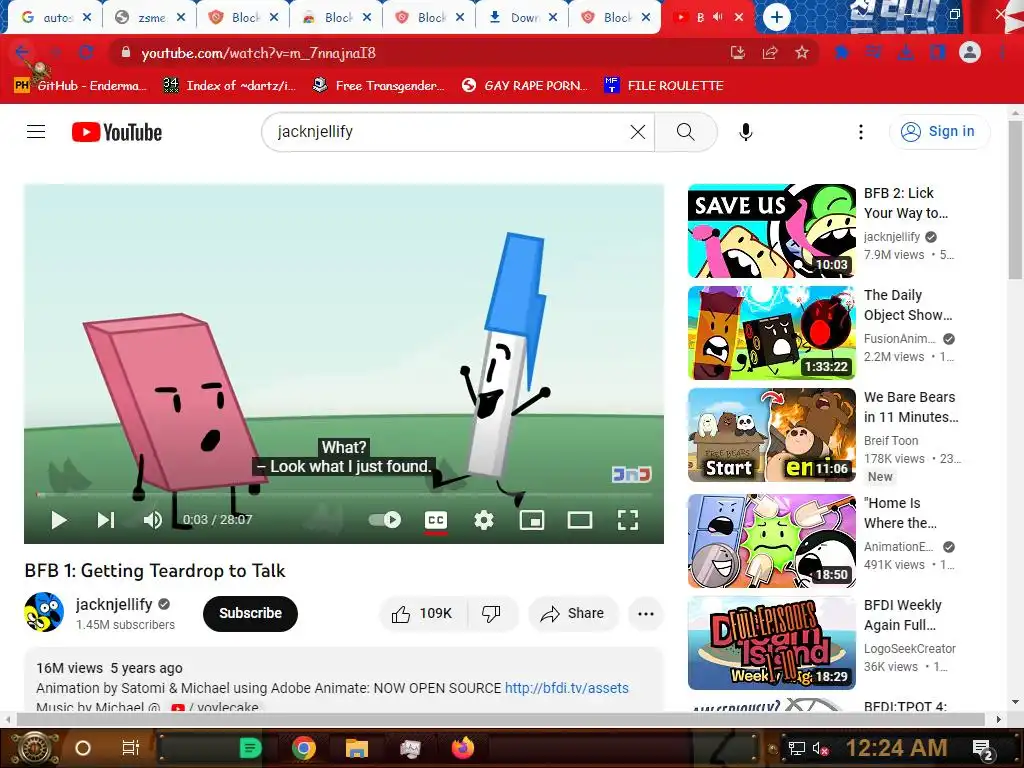This screenshot has height=768, width=1024.
Task: Launch Chrome from the taskbar
Action: click(x=304, y=748)
